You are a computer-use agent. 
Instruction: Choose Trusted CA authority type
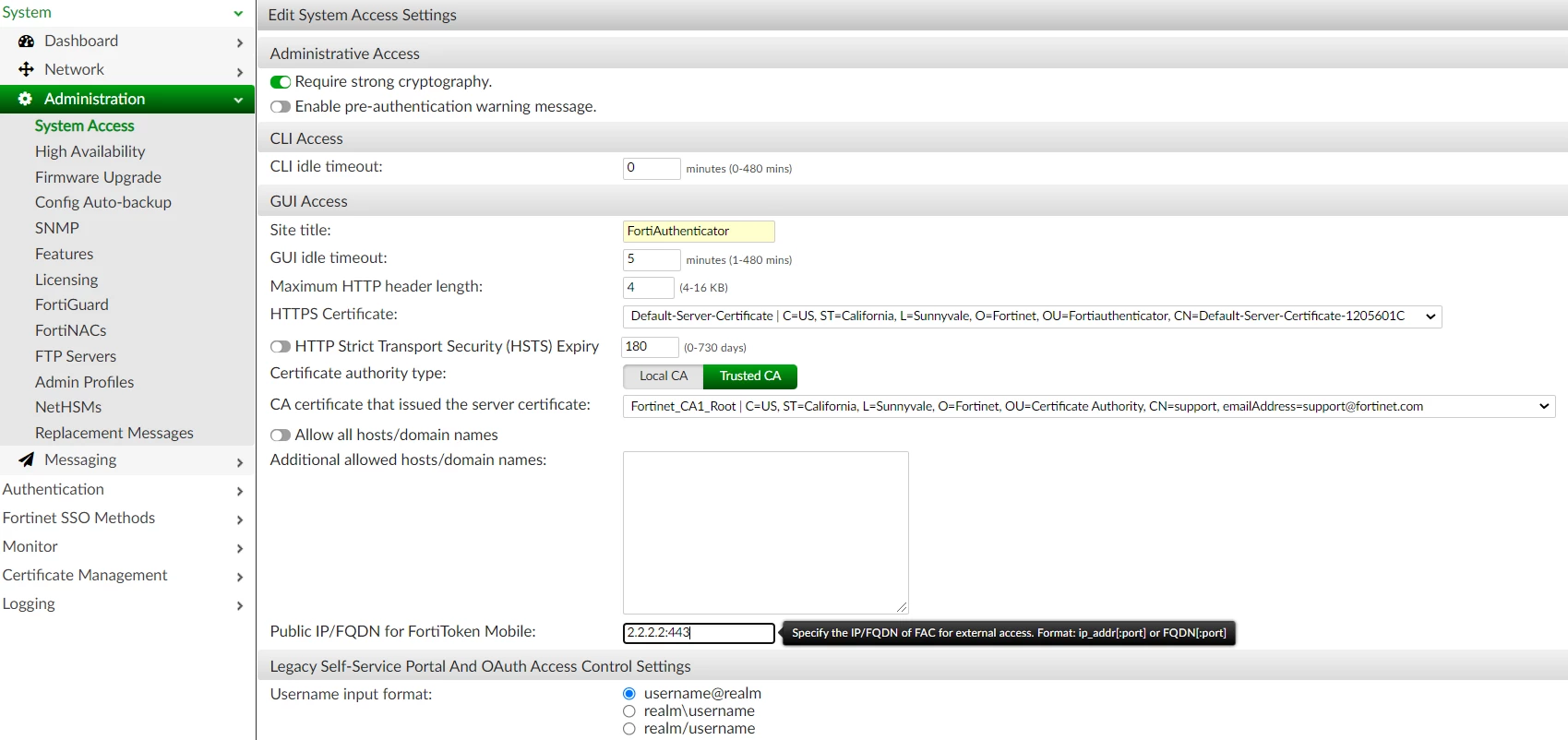750,376
